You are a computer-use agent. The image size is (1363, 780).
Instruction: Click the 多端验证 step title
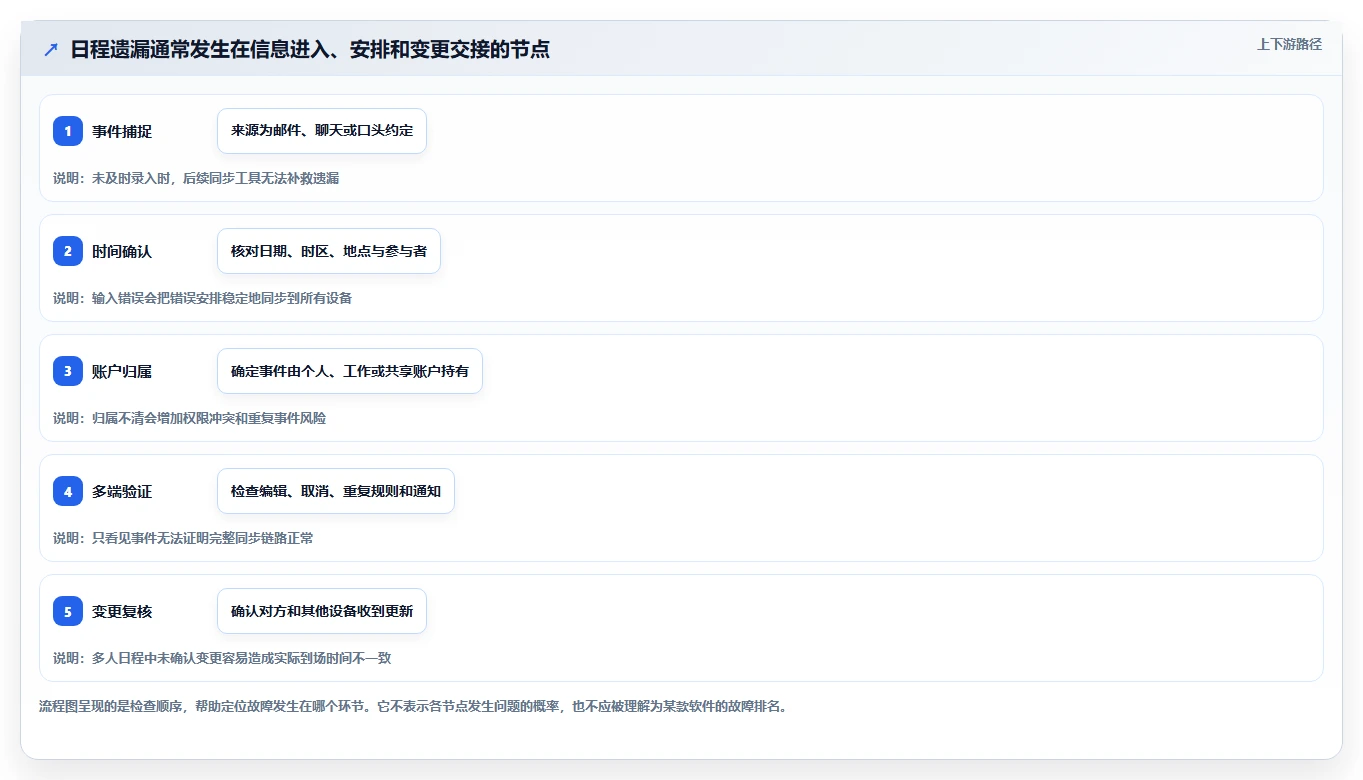(x=122, y=491)
